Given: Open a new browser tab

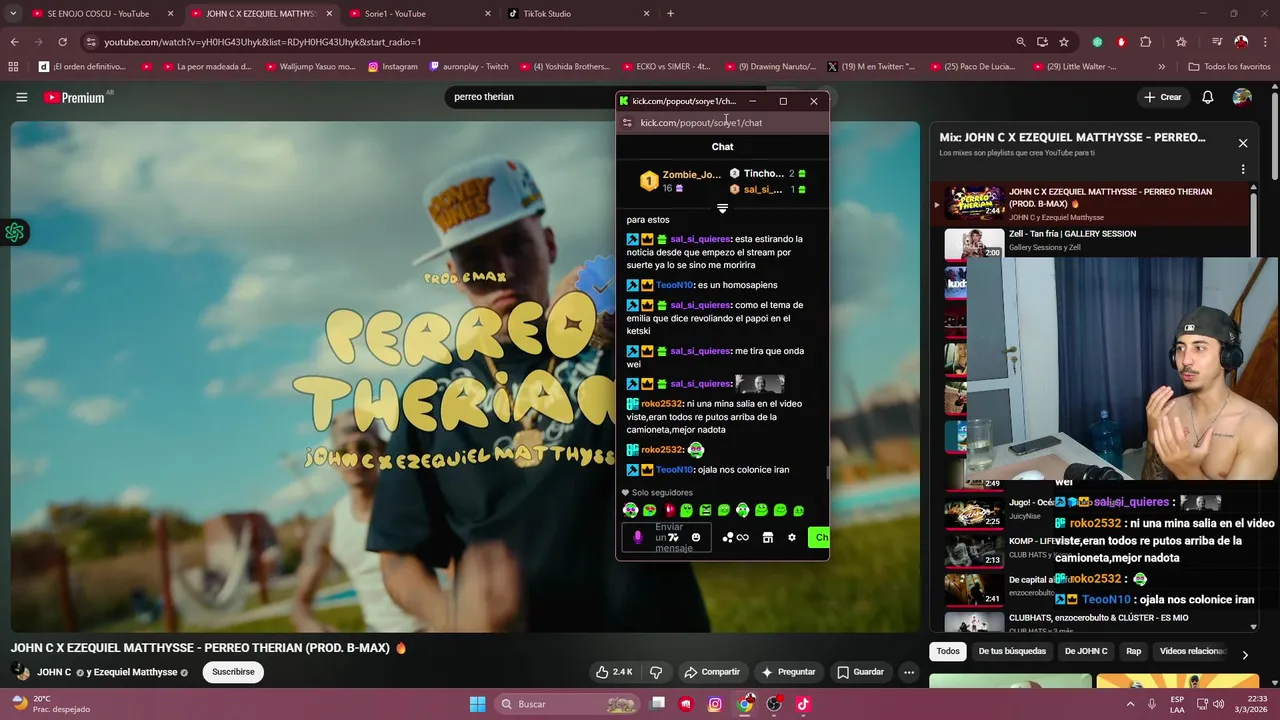Looking at the screenshot, I should point(670,14).
